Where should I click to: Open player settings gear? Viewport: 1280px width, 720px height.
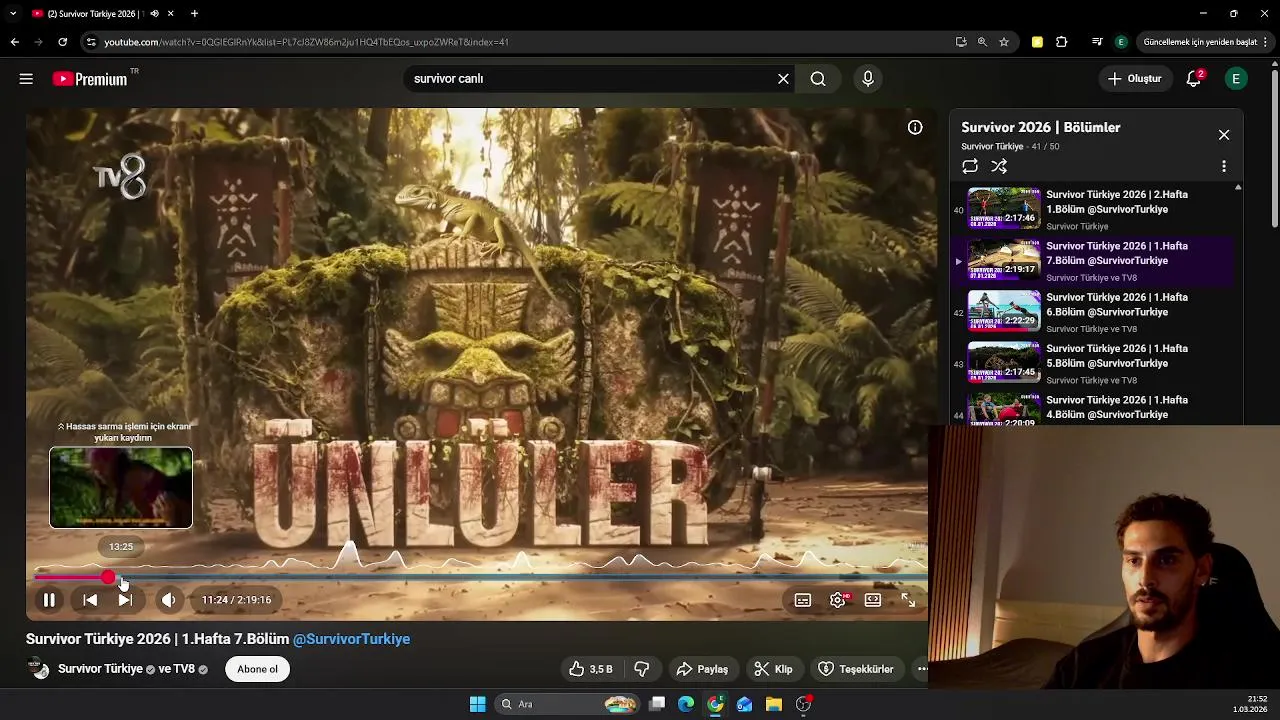[x=838, y=600]
